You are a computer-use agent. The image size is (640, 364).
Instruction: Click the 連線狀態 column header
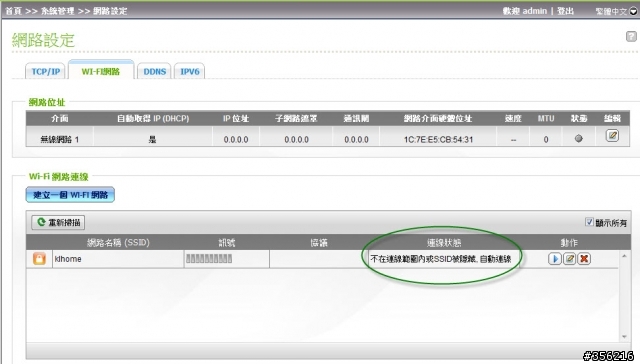tap(444, 243)
